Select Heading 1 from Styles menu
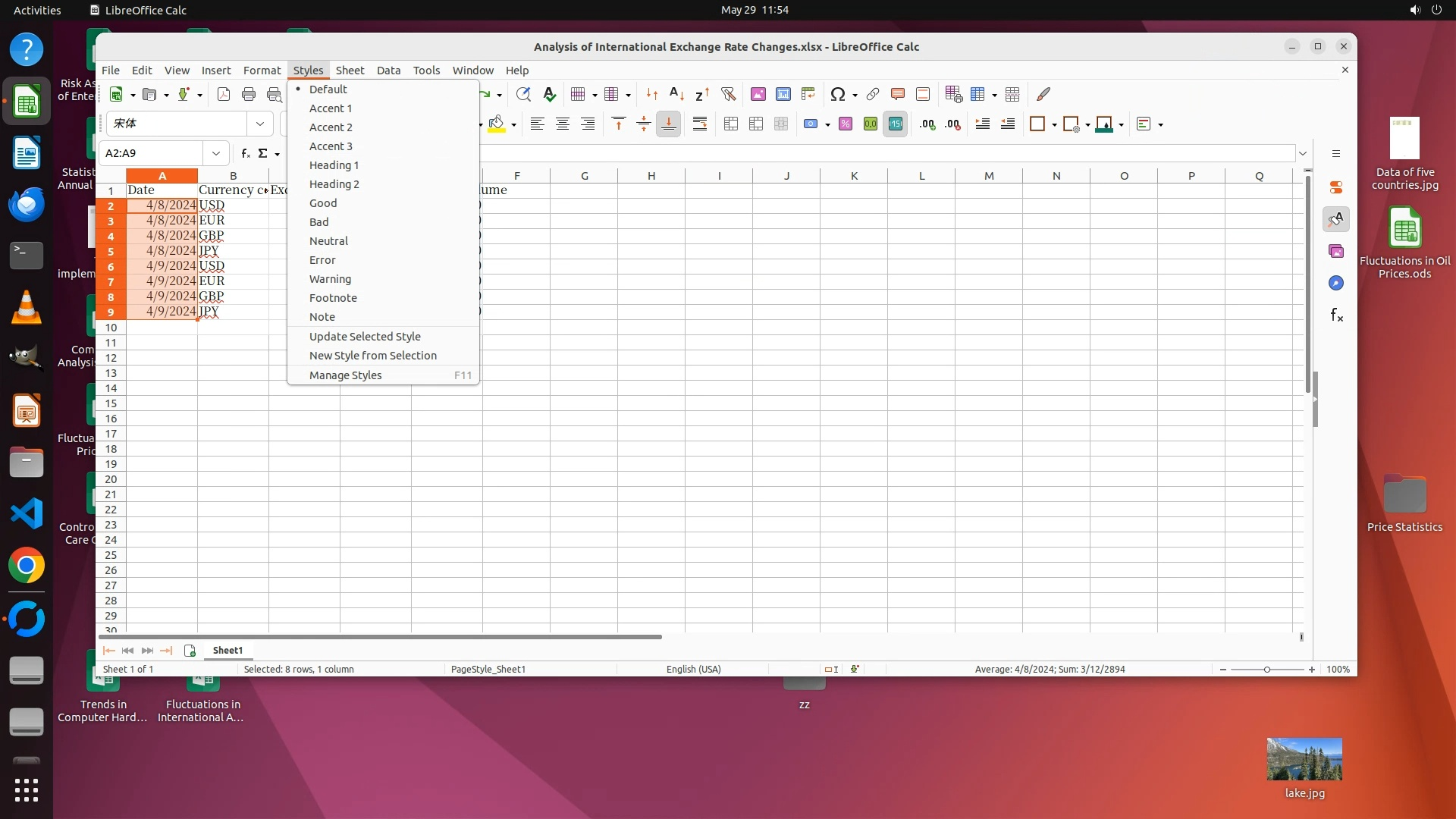Image resolution: width=1456 pixels, height=819 pixels. click(334, 165)
